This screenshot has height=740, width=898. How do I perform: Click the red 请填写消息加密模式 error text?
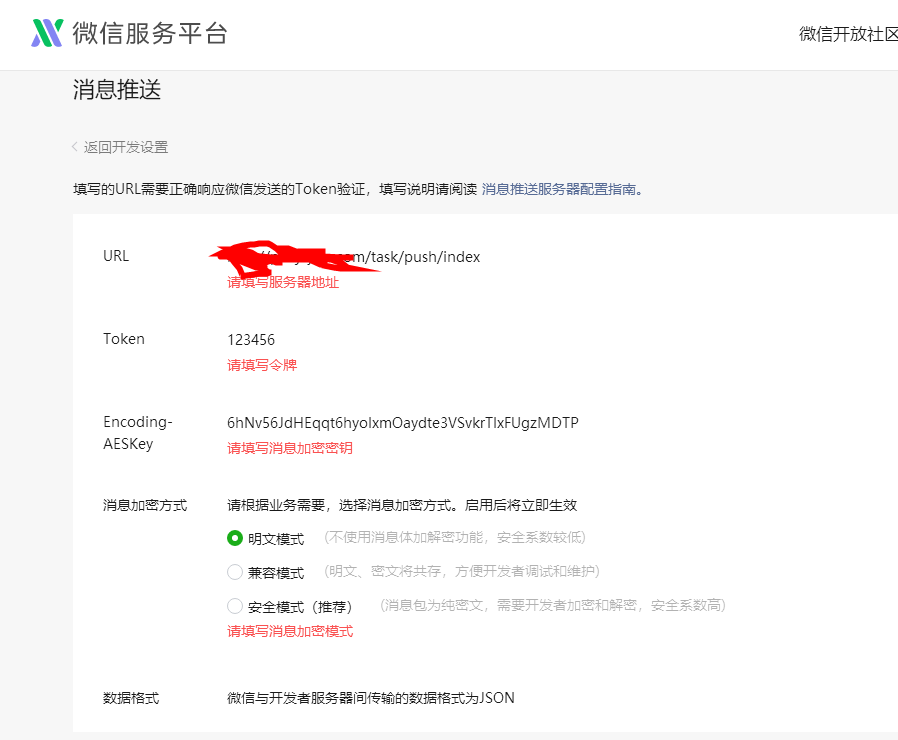290,631
